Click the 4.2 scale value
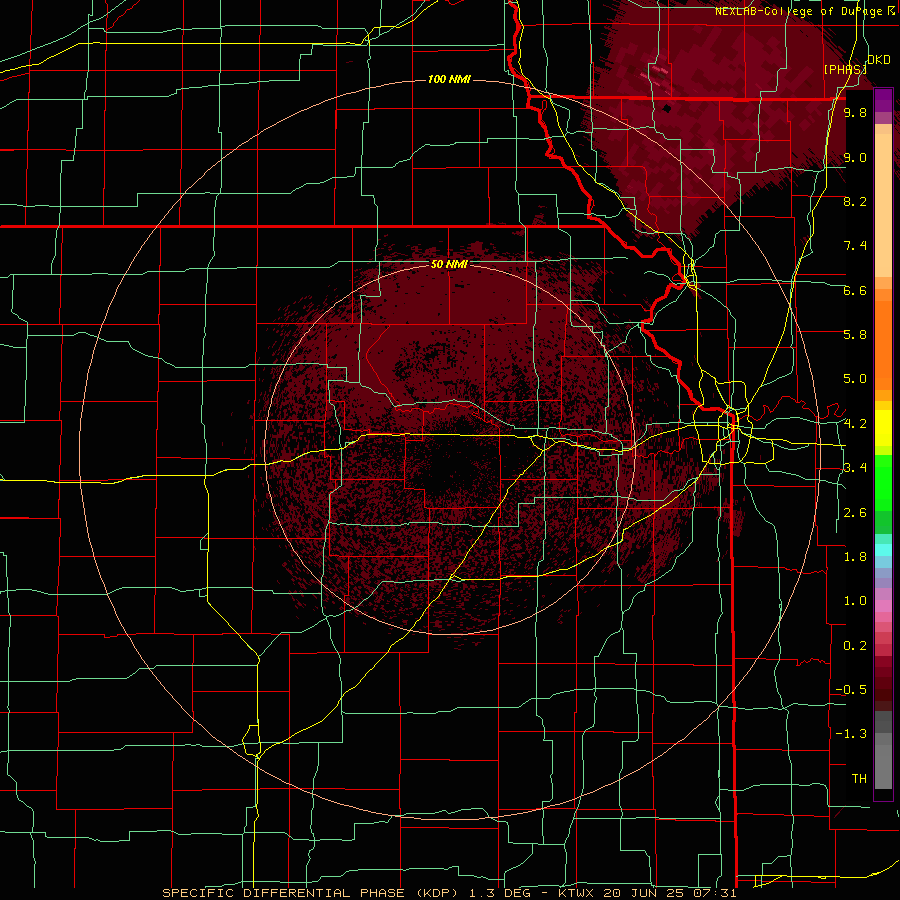Screen dimensions: 900x900 [x=855, y=424]
